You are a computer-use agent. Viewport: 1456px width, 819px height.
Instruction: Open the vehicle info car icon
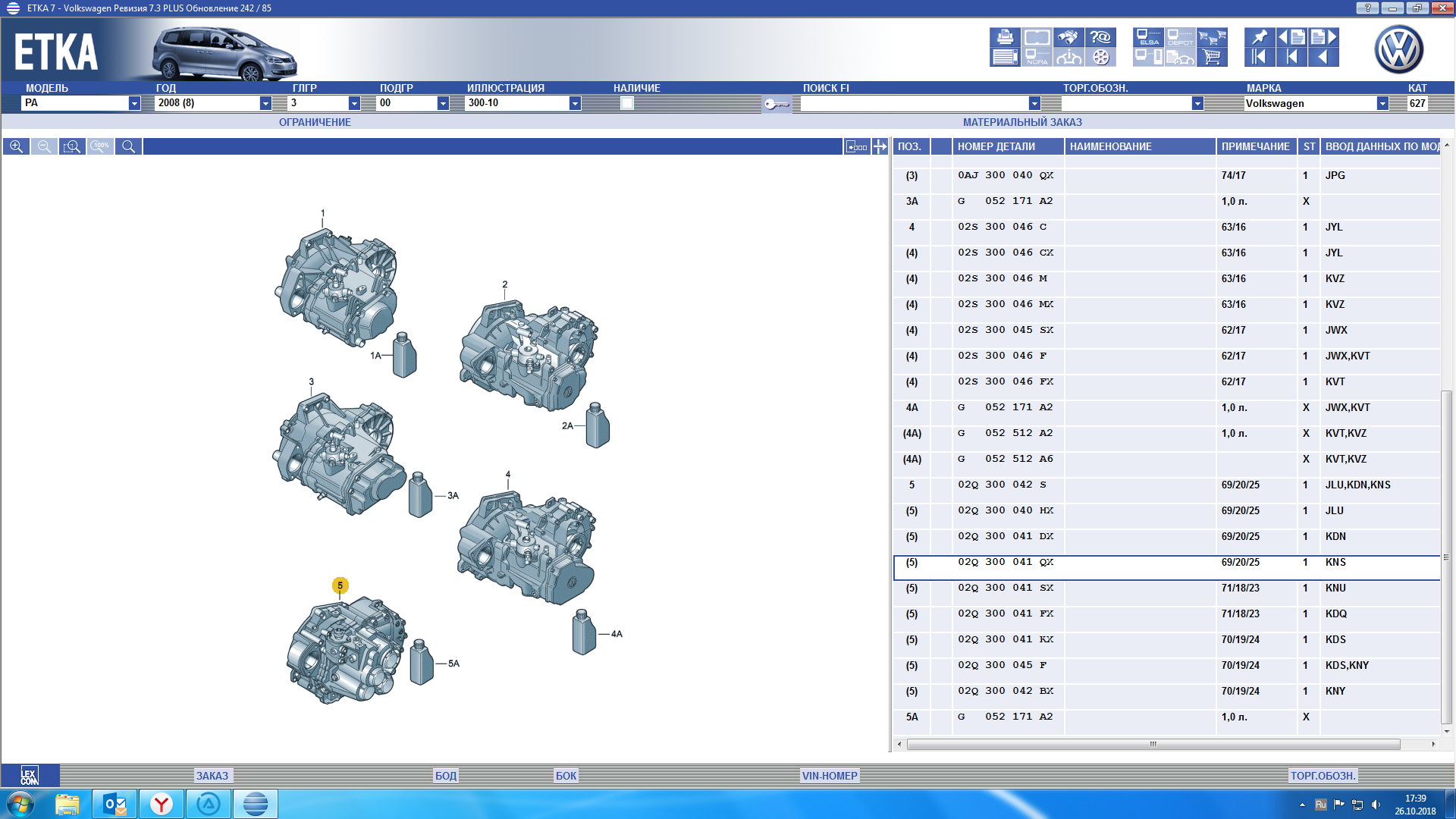click(1068, 57)
